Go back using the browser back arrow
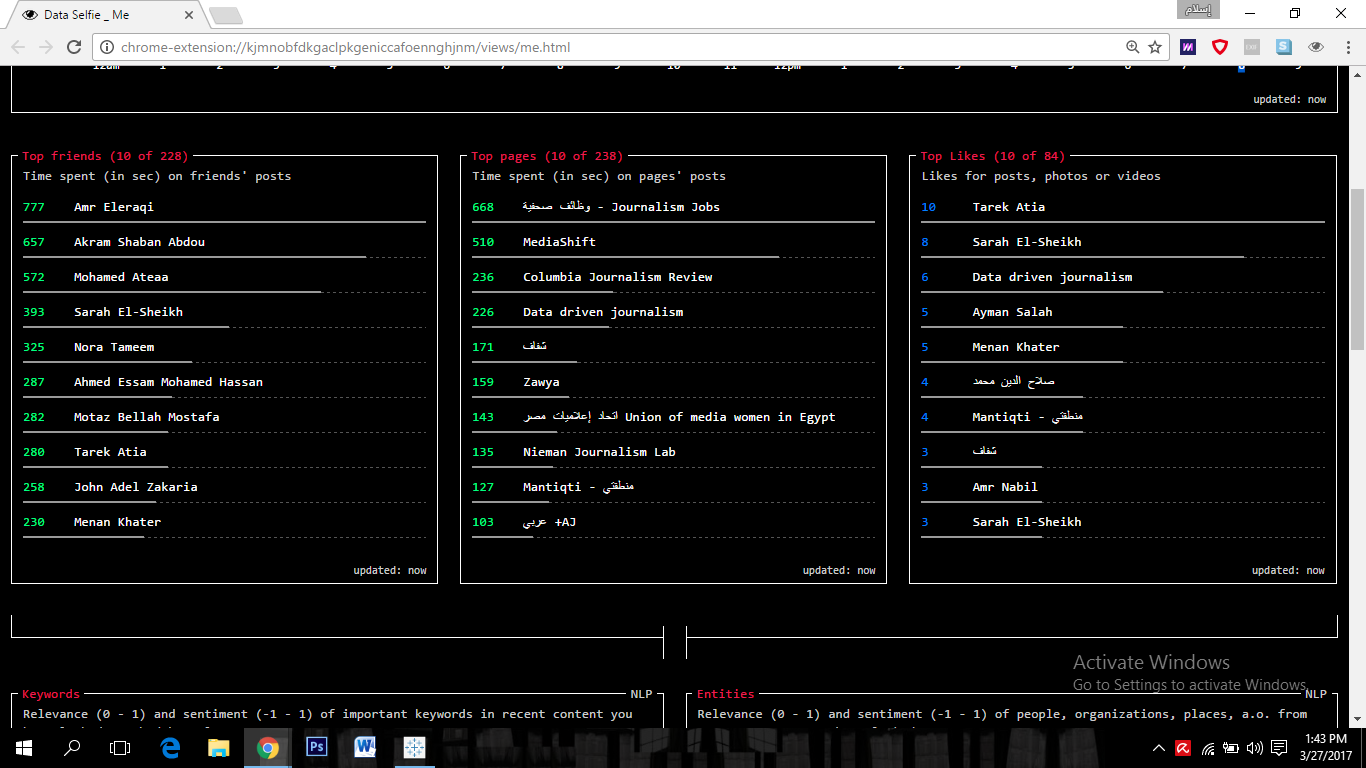The width and height of the screenshot is (1366, 768). click(18, 47)
